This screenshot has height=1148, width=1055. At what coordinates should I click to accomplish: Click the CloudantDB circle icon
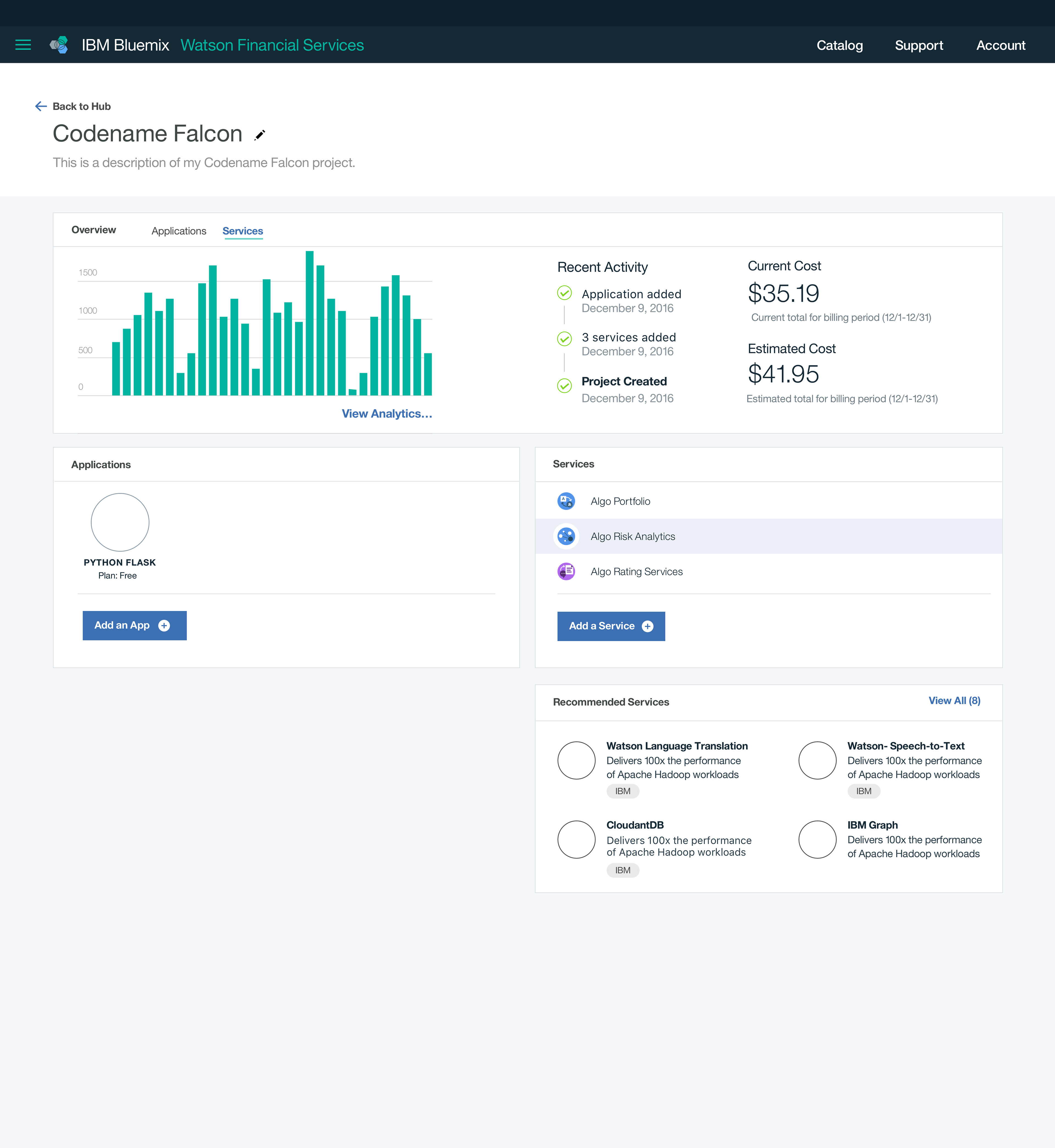(x=577, y=839)
